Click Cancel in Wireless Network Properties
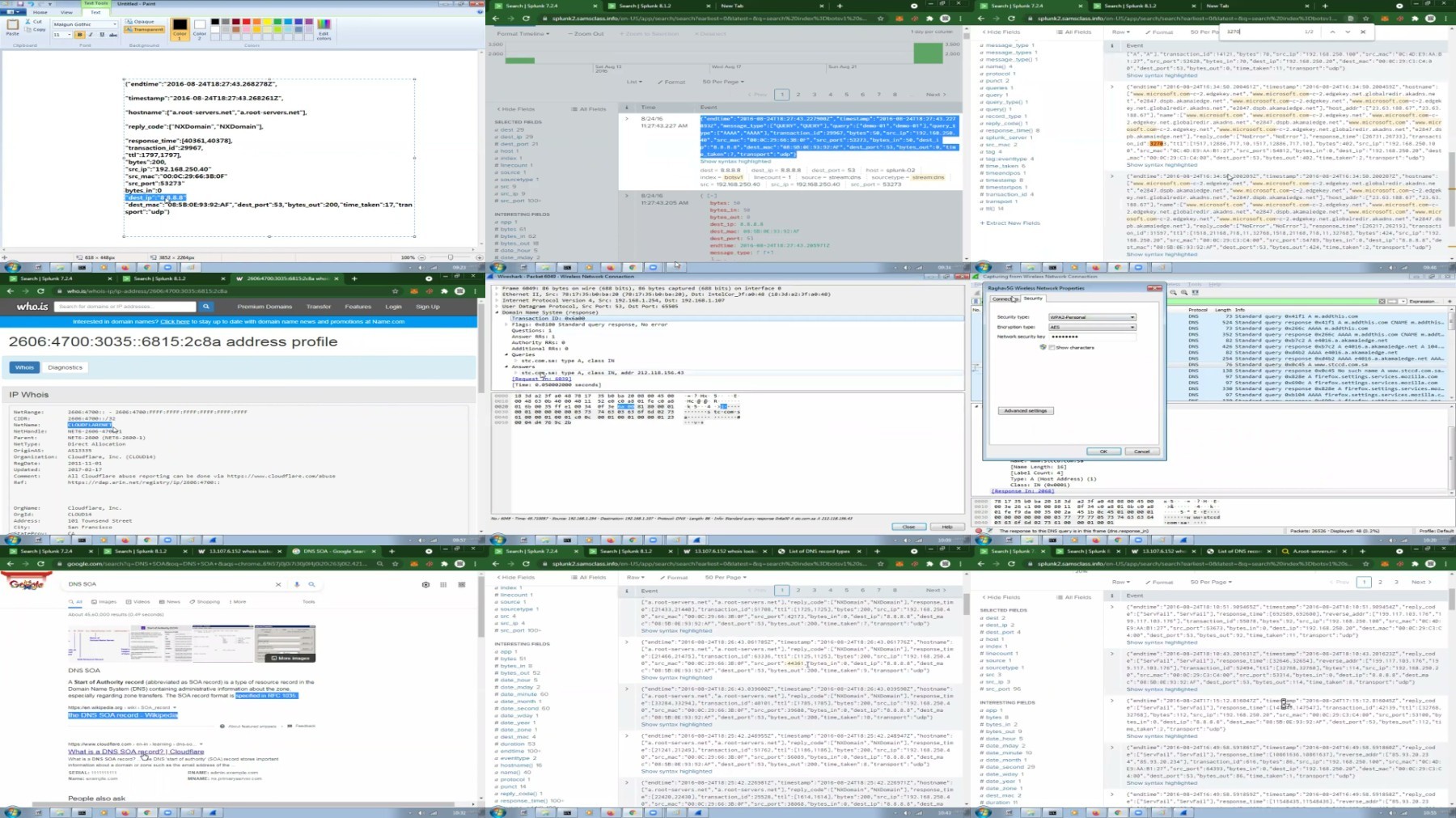1456x818 pixels. point(1141,451)
